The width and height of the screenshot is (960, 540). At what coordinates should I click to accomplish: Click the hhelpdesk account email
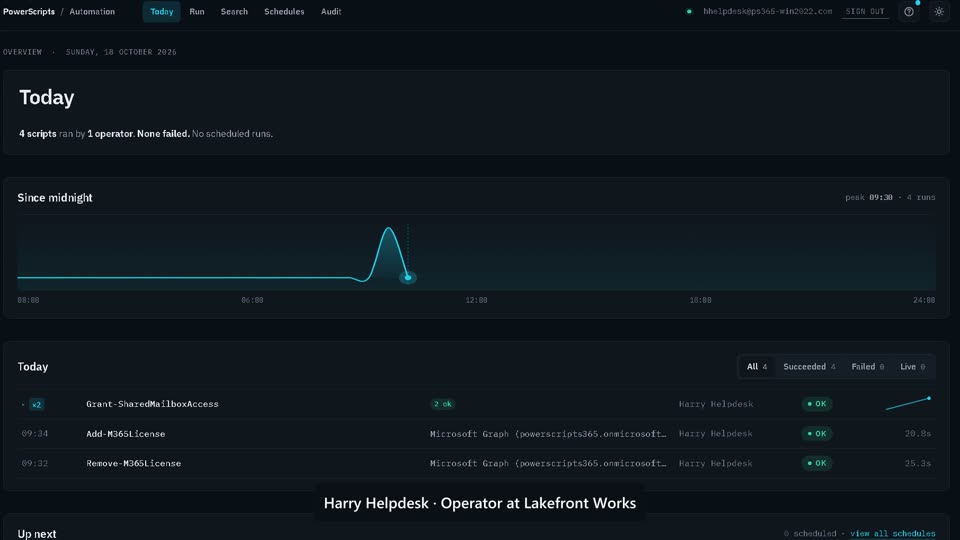(767, 12)
